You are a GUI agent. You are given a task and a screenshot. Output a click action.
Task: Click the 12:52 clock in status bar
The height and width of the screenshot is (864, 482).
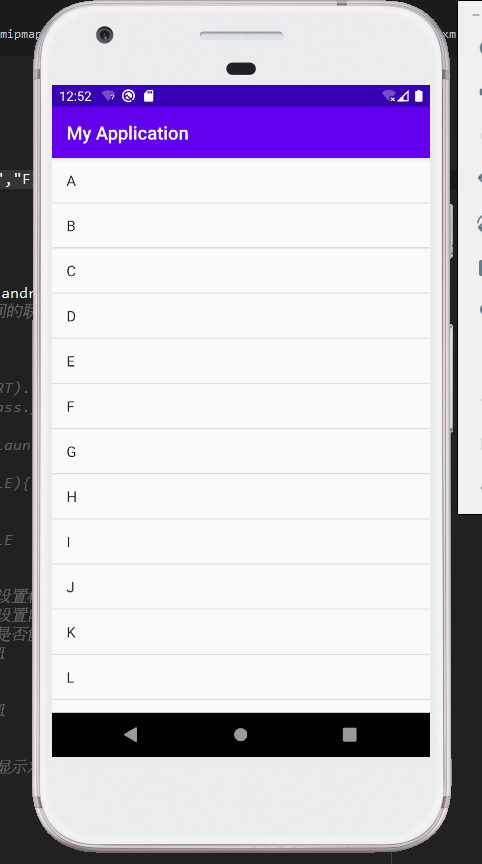pos(75,96)
